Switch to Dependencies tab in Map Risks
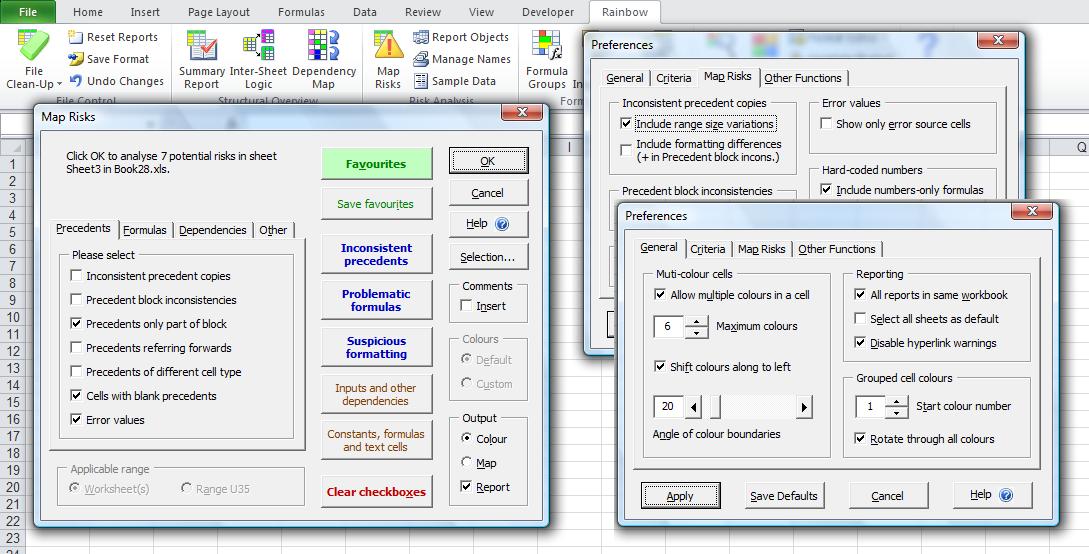Viewport: 1089px width, 554px height. (x=213, y=230)
